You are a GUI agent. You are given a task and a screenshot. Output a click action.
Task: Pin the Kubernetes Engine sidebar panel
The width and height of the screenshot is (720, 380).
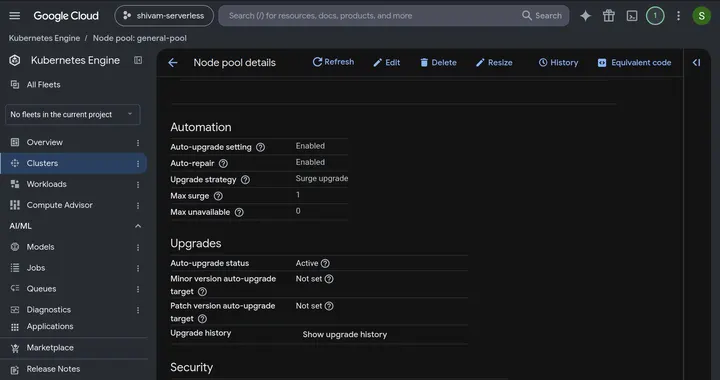coord(138,60)
